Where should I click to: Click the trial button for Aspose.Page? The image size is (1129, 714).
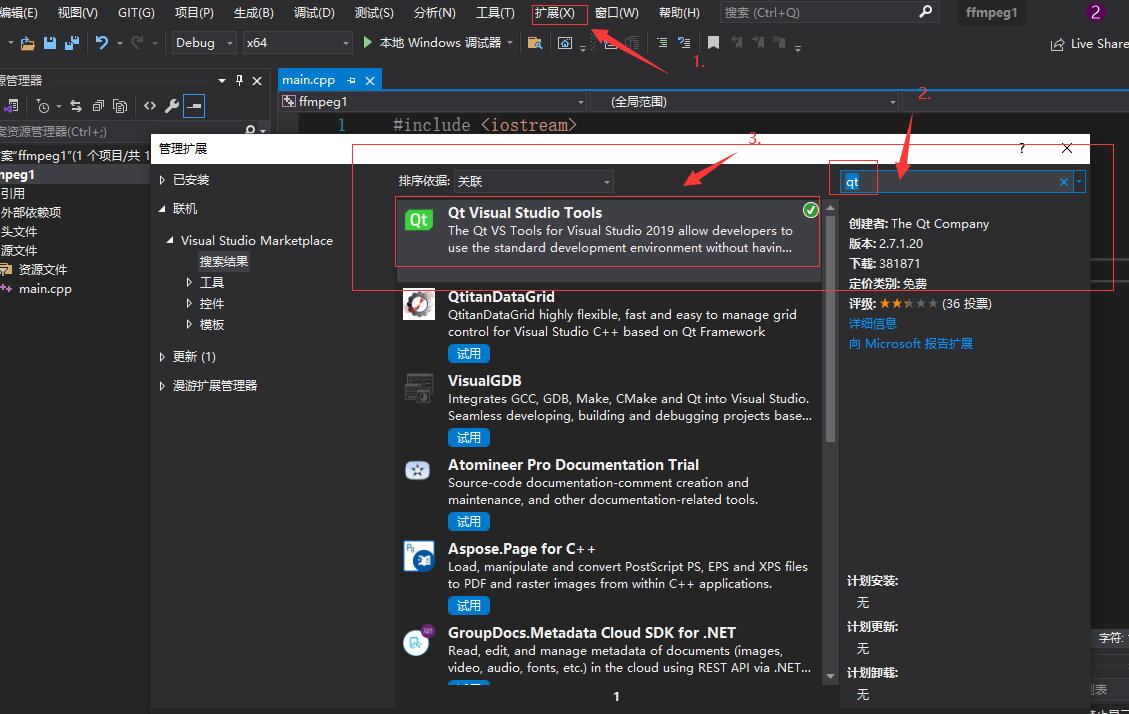tap(469, 605)
